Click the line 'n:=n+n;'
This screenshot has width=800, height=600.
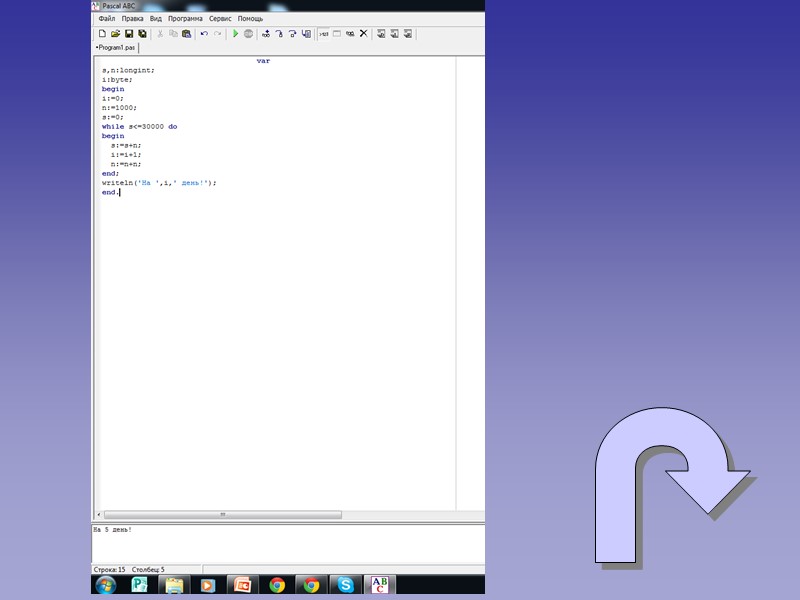126,164
